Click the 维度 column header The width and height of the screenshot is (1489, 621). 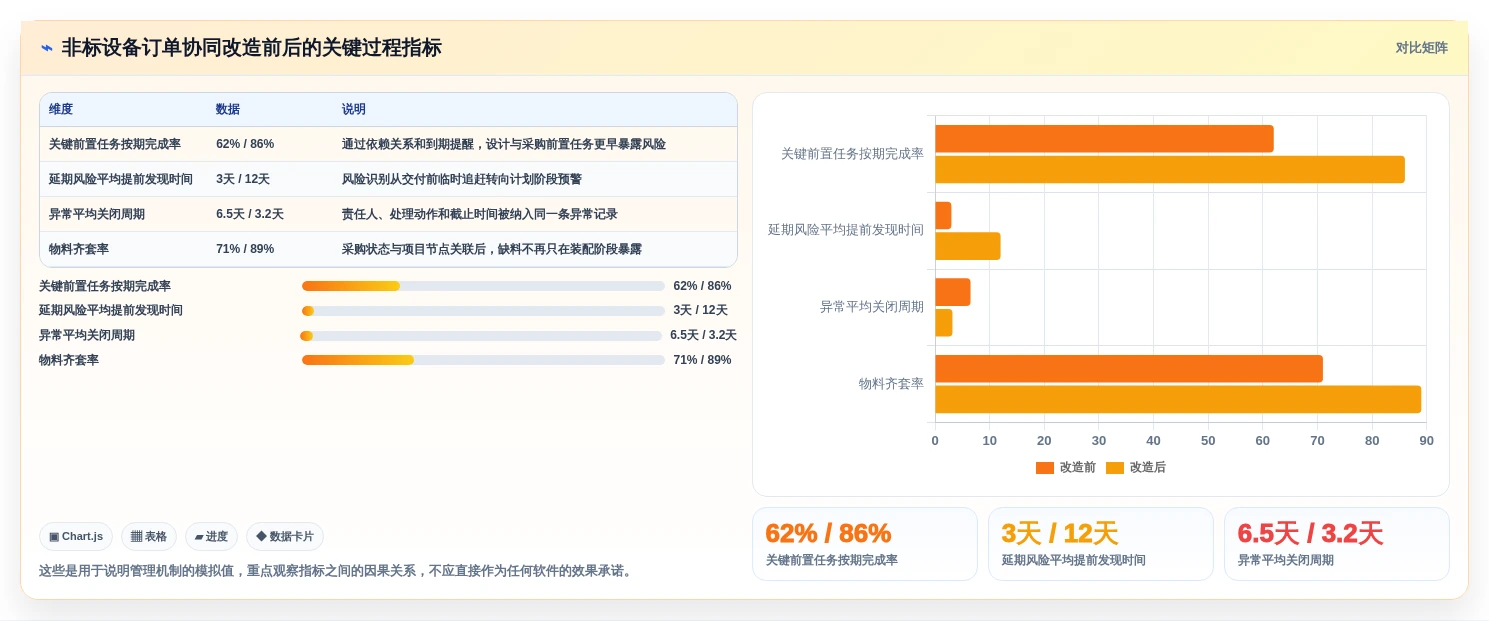pos(61,109)
